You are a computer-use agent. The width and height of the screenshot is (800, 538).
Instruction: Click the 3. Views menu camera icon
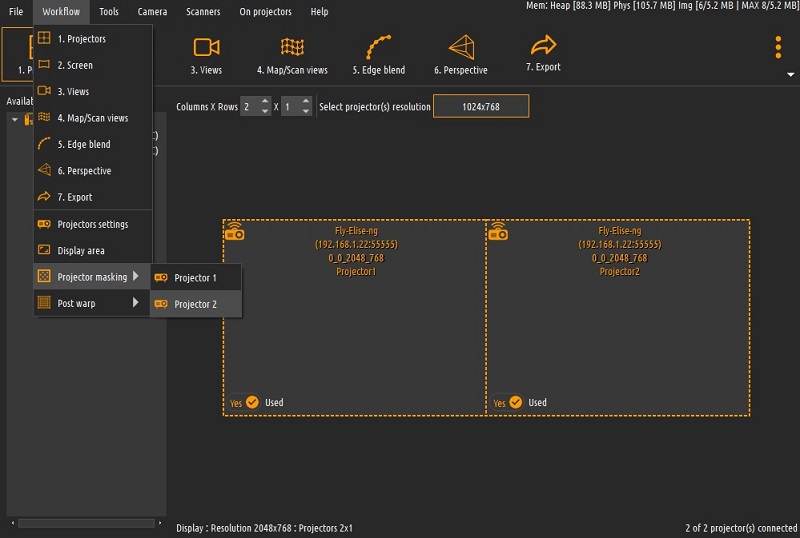pos(44,91)
